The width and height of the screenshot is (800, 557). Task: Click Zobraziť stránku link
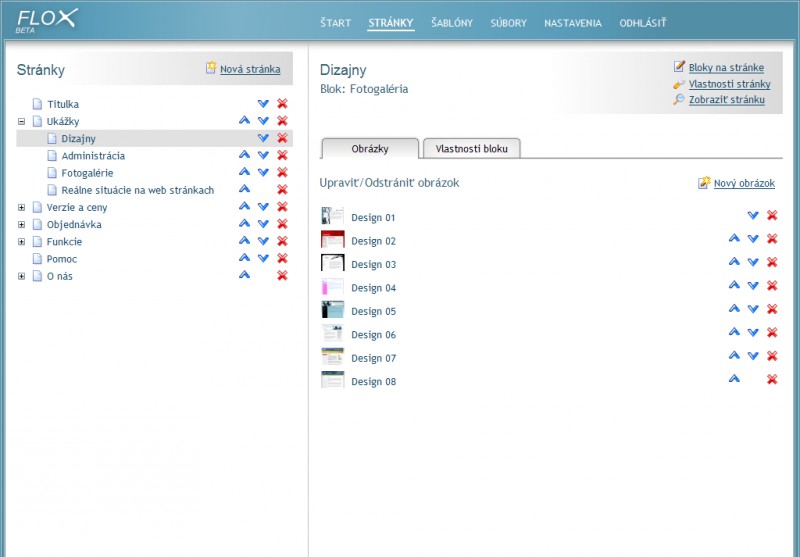pos(727,99)
